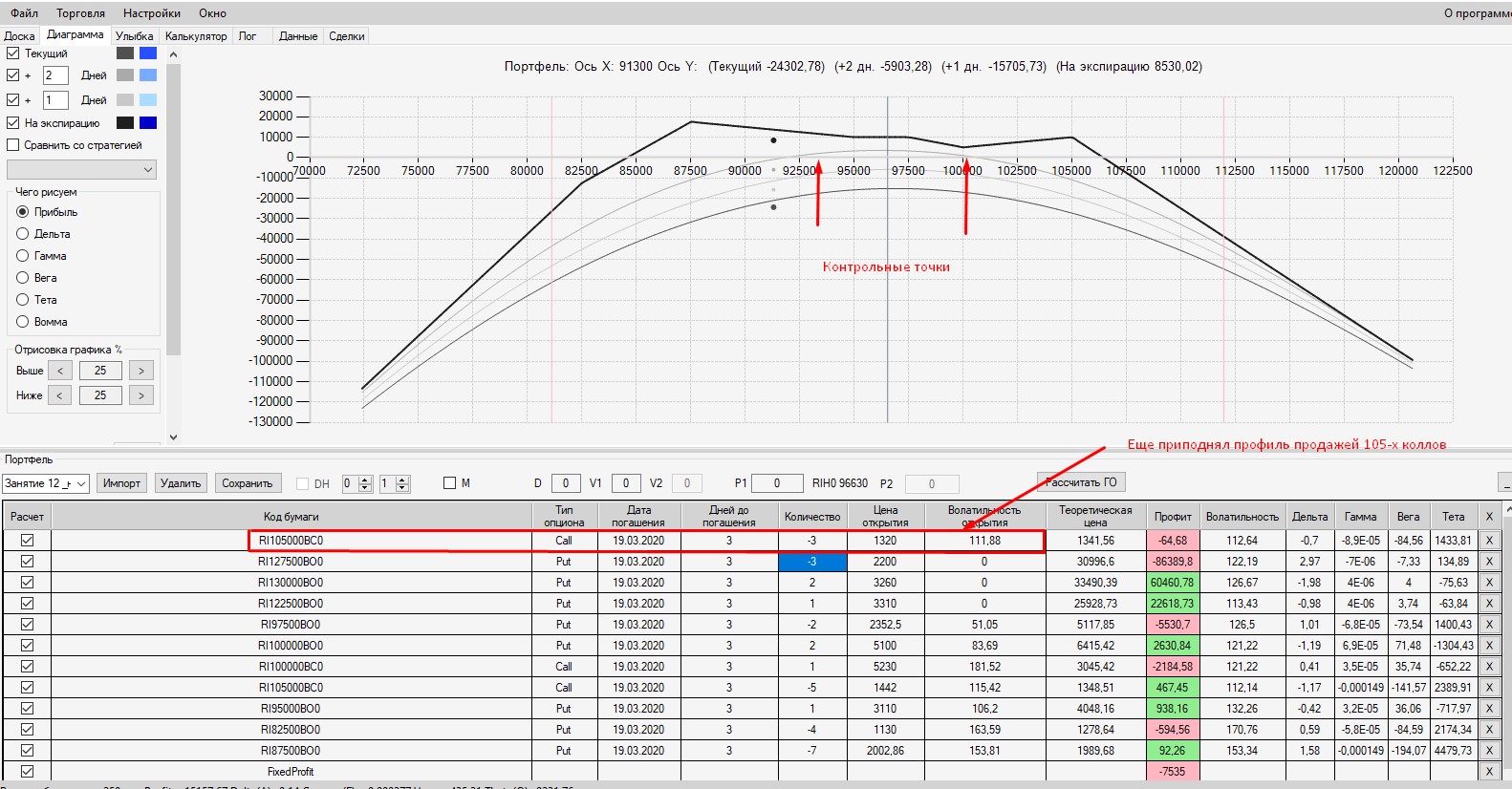
Task: Open the strategy comparison dropdown
Action: (x=81, y=170)
